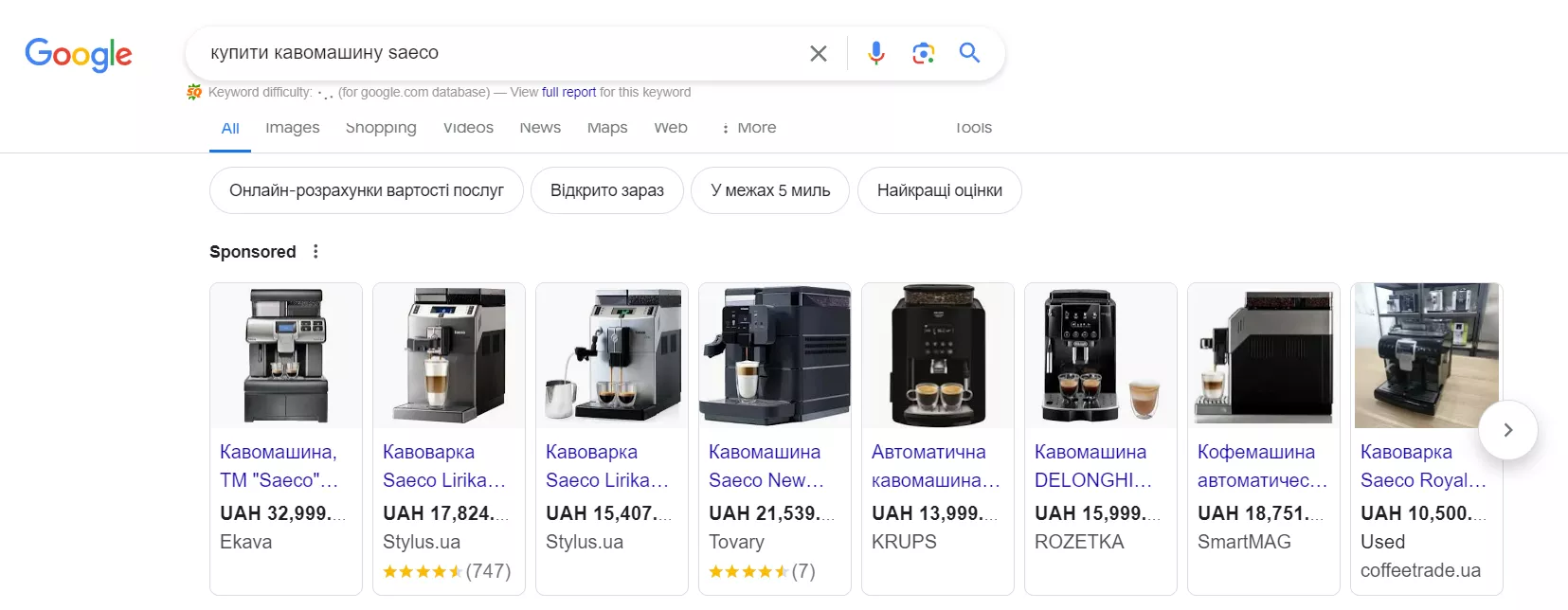Click the blue magnifier search icon

point(969,53)
